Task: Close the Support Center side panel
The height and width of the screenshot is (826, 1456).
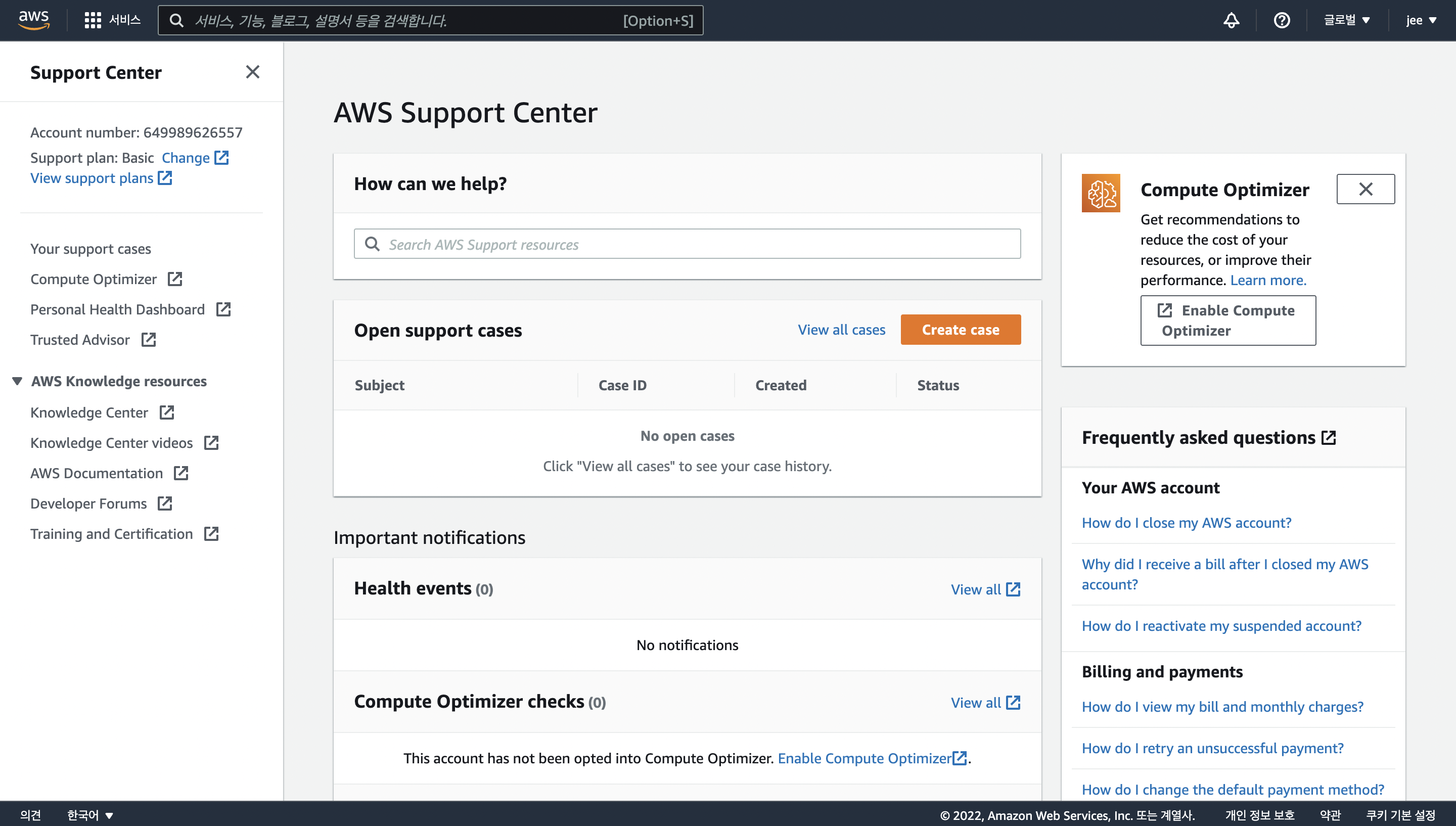Action: 252,72
